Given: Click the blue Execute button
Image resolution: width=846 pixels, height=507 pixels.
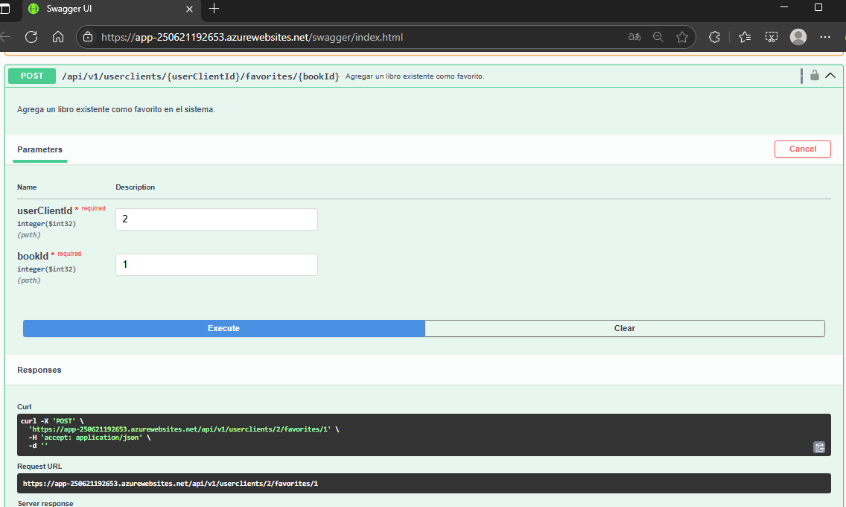Looking at the screenshot, I should (224, 328).
